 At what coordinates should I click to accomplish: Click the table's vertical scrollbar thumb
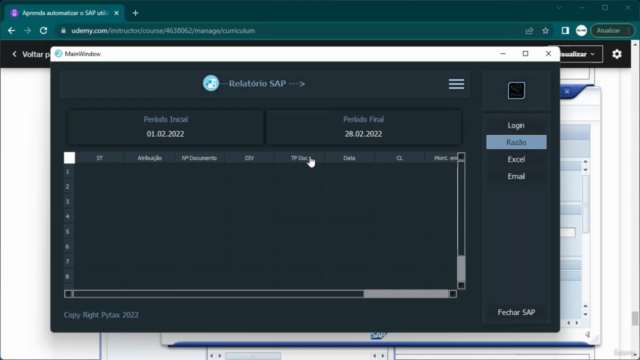point(461,268)
